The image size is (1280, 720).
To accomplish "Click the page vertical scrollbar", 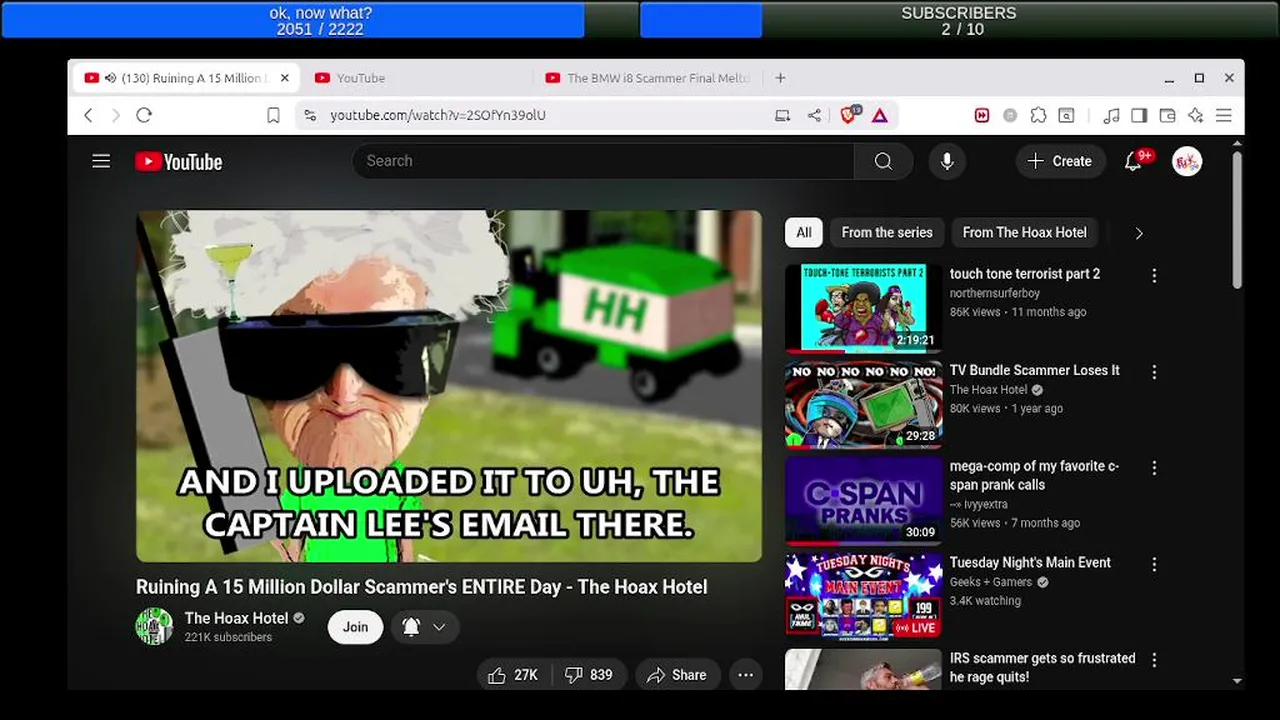I will 1237,220.
